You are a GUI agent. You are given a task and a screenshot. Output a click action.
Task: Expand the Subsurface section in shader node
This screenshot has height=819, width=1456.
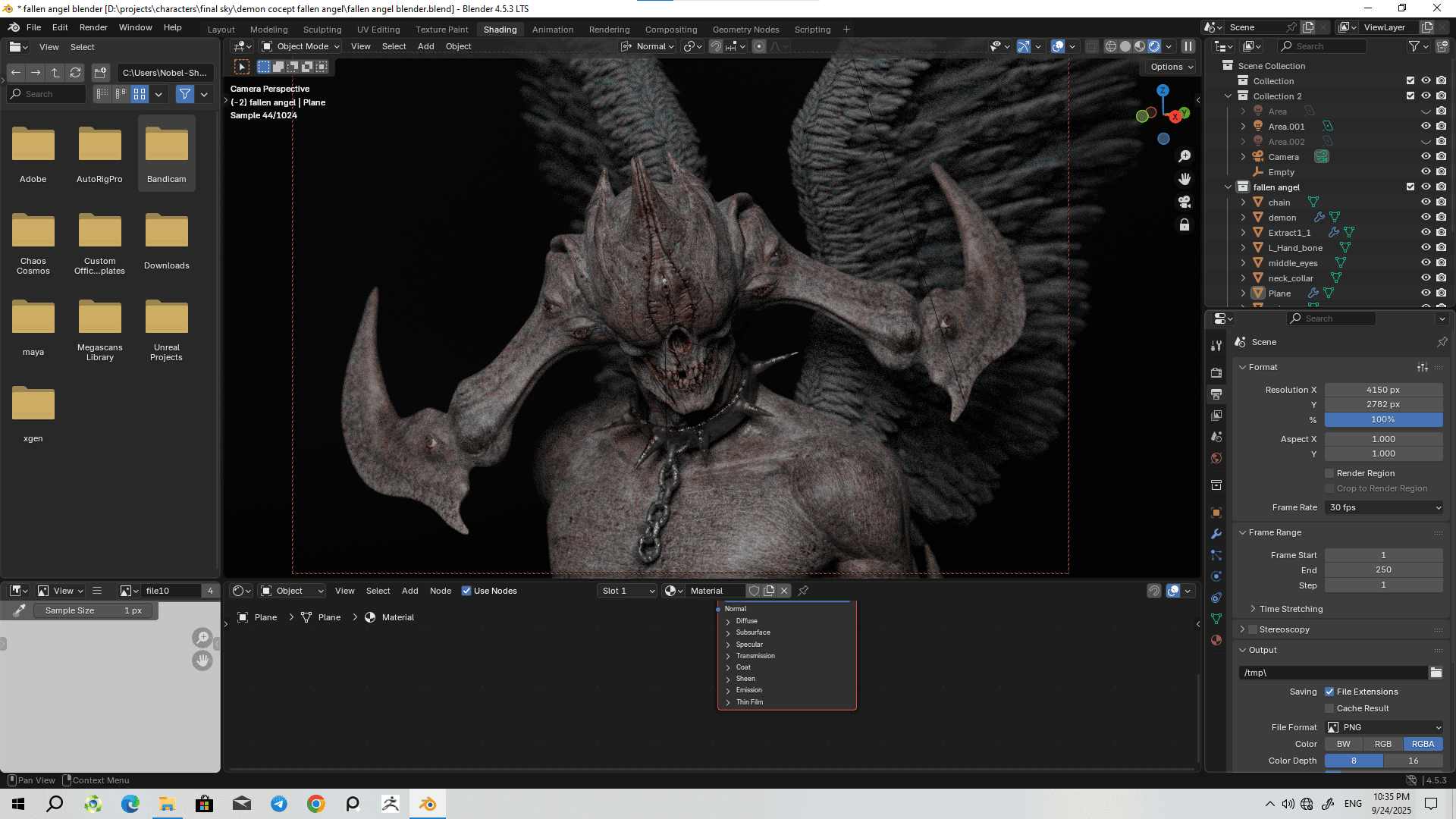[728, 632]
